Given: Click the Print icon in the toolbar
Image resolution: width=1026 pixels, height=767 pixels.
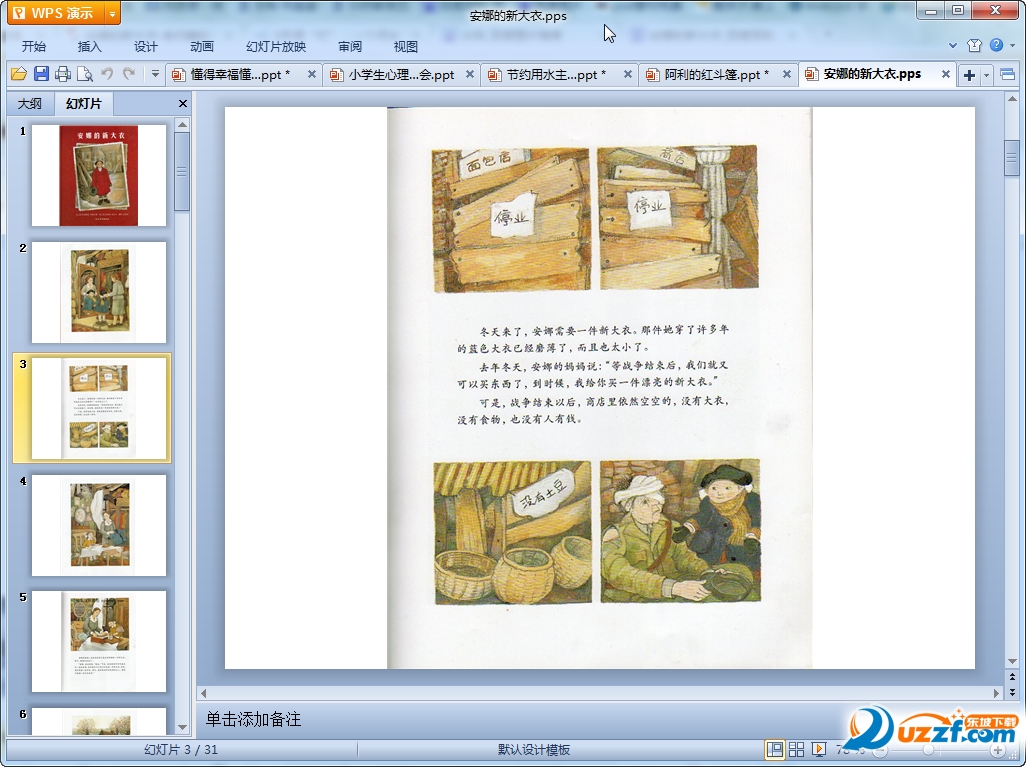Looking at the screenshot, I should (63, 74).
